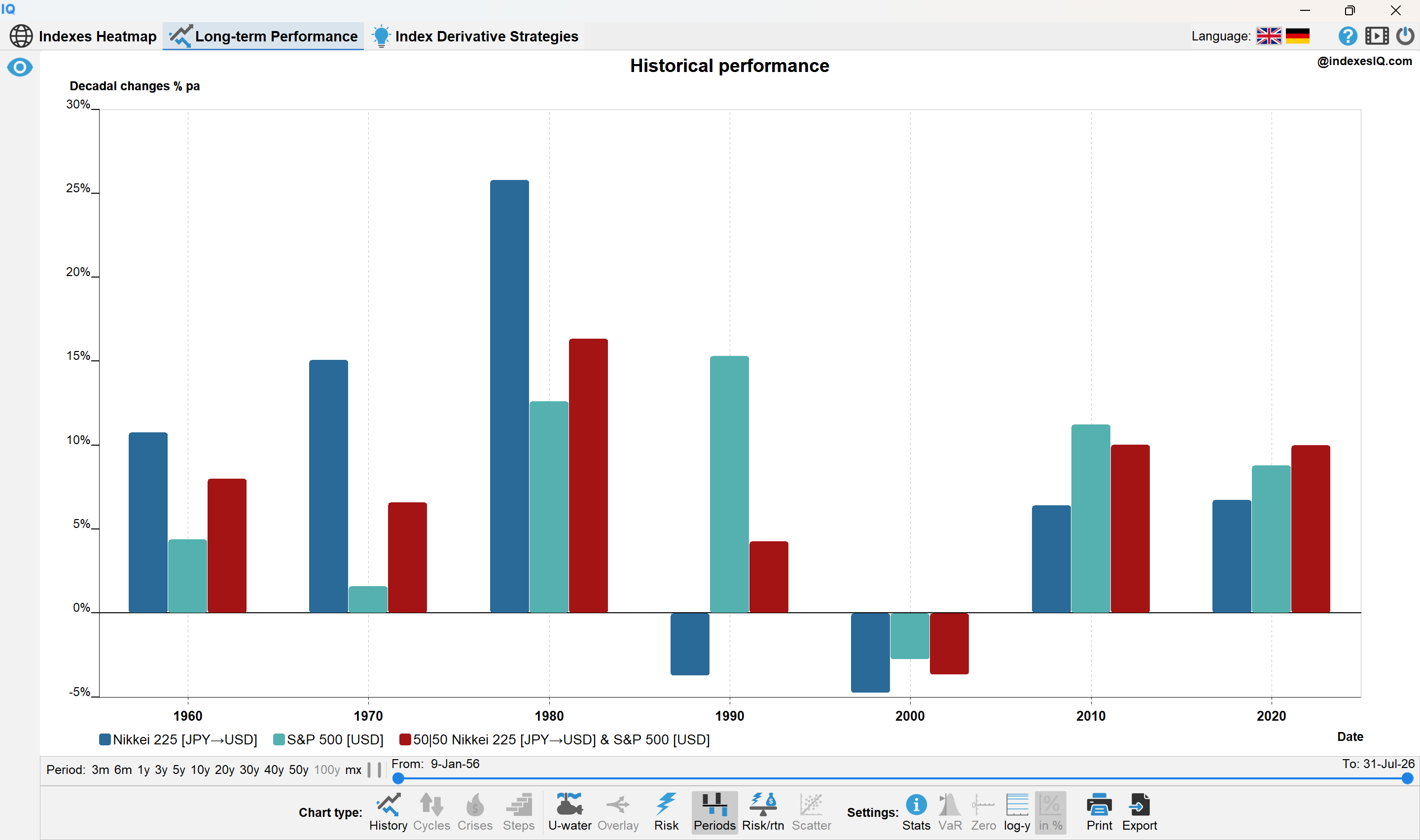
Task: Toggle the log-y axis setting
Action: (x=1017, y=812)
